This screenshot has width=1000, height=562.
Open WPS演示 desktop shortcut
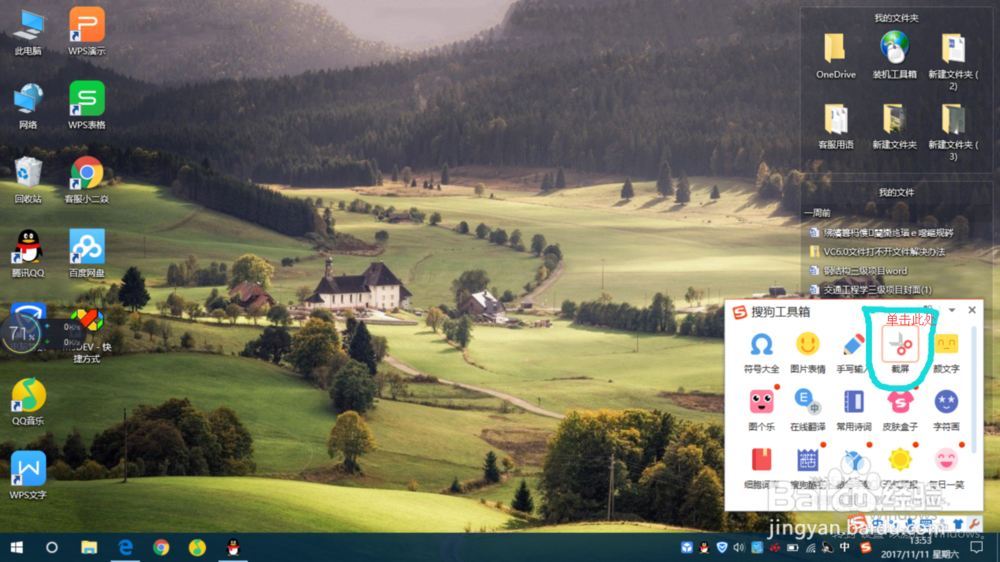coord(87,32)
